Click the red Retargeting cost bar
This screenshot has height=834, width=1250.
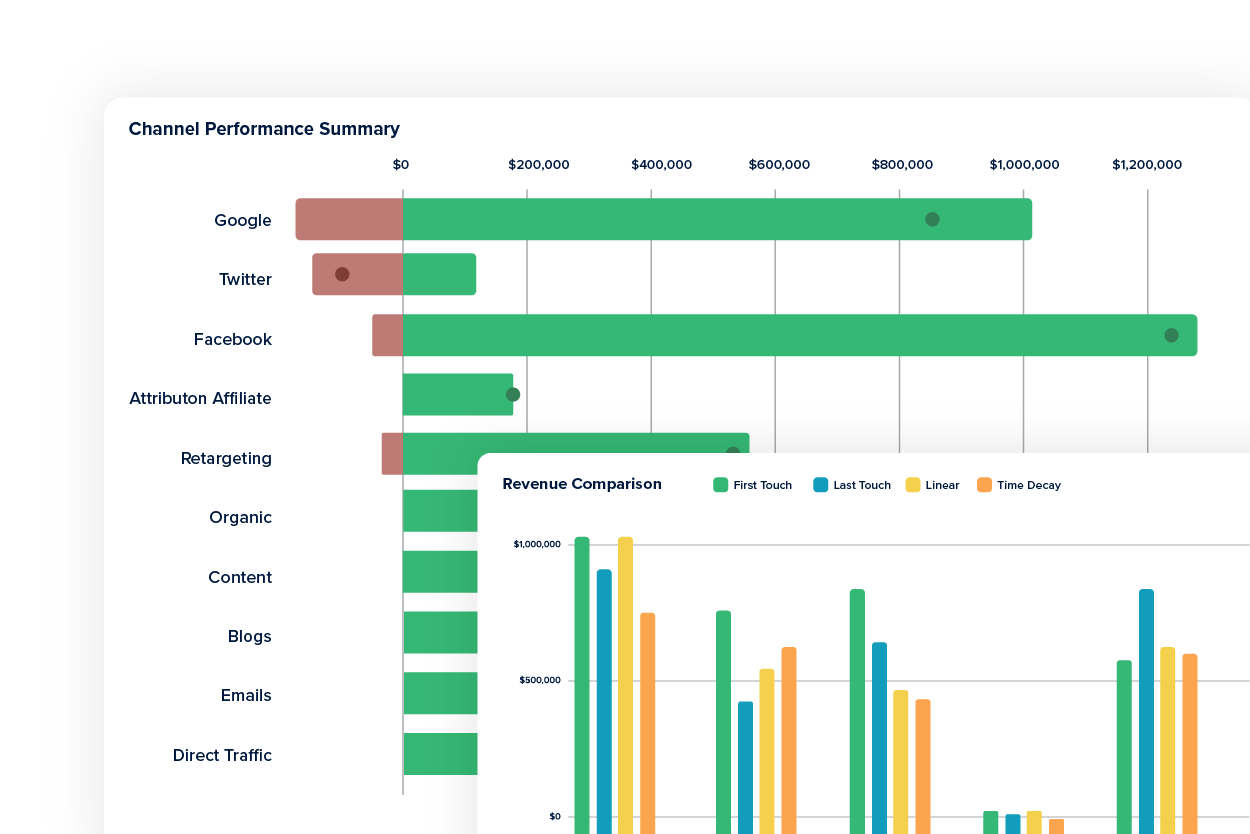click(392, 454)
